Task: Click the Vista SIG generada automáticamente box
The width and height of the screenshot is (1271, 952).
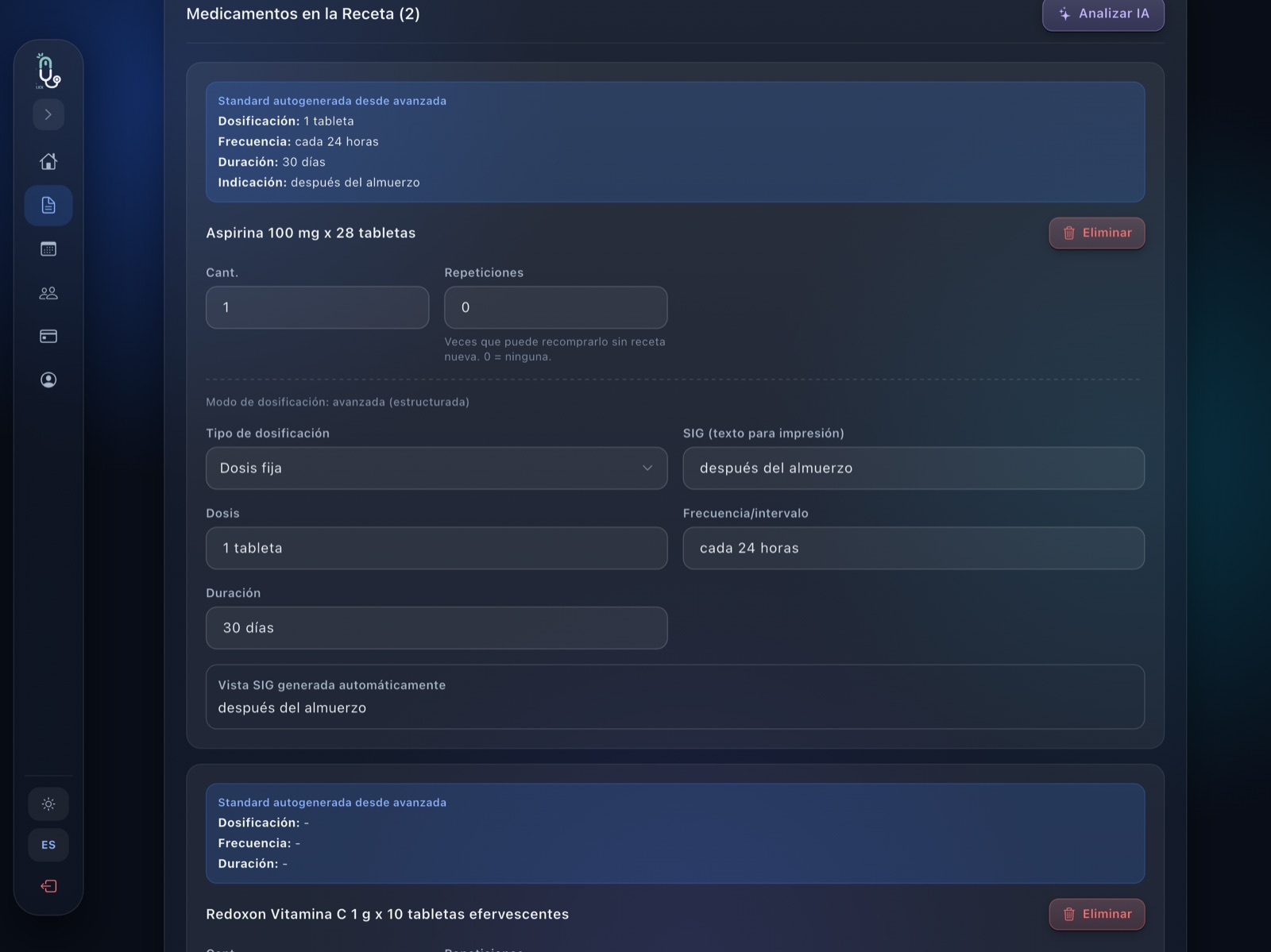Action: 675,697
